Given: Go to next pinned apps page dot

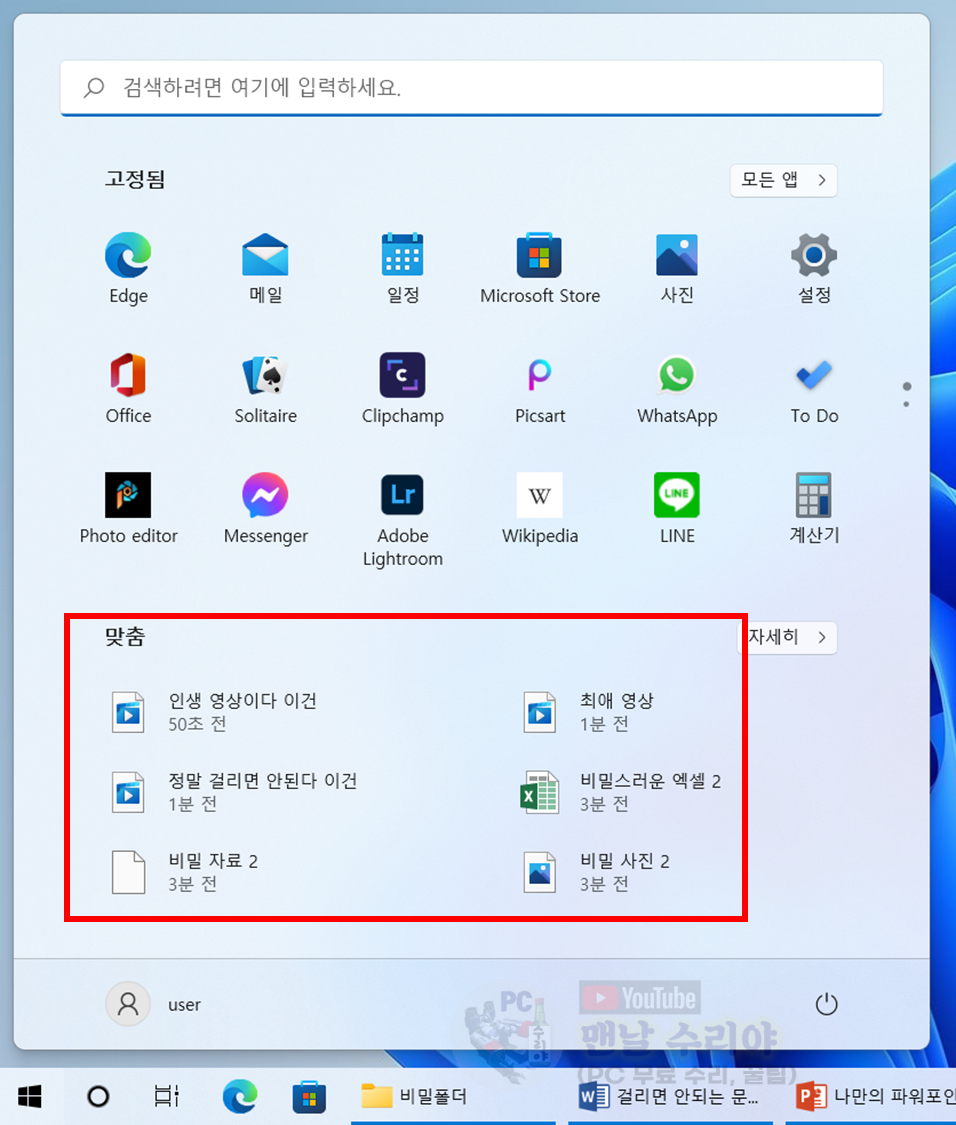Looking at the screenshot, I should 906,404.
